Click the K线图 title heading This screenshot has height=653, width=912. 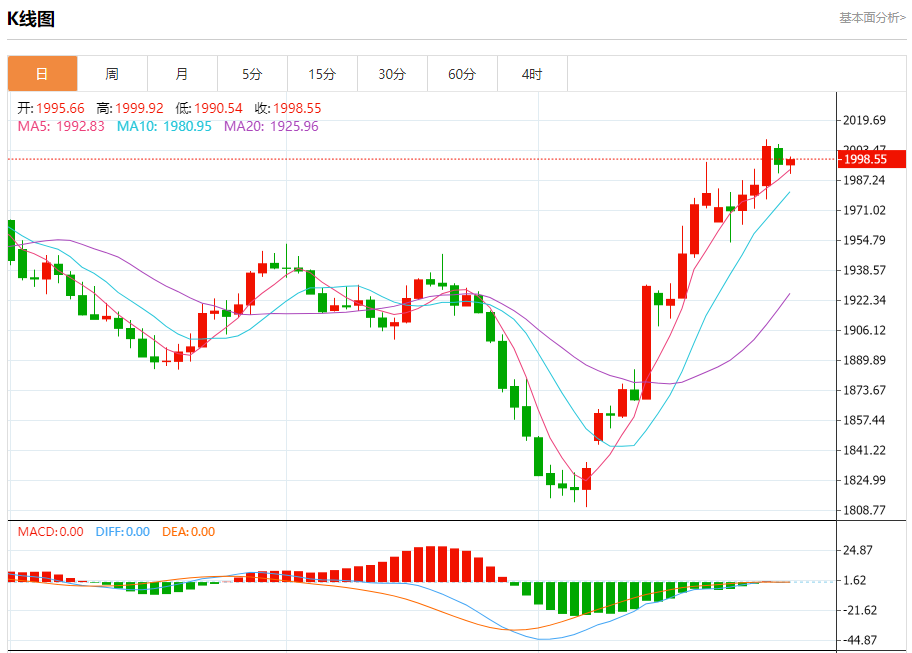pyautogui.click(x=31, y=18)
